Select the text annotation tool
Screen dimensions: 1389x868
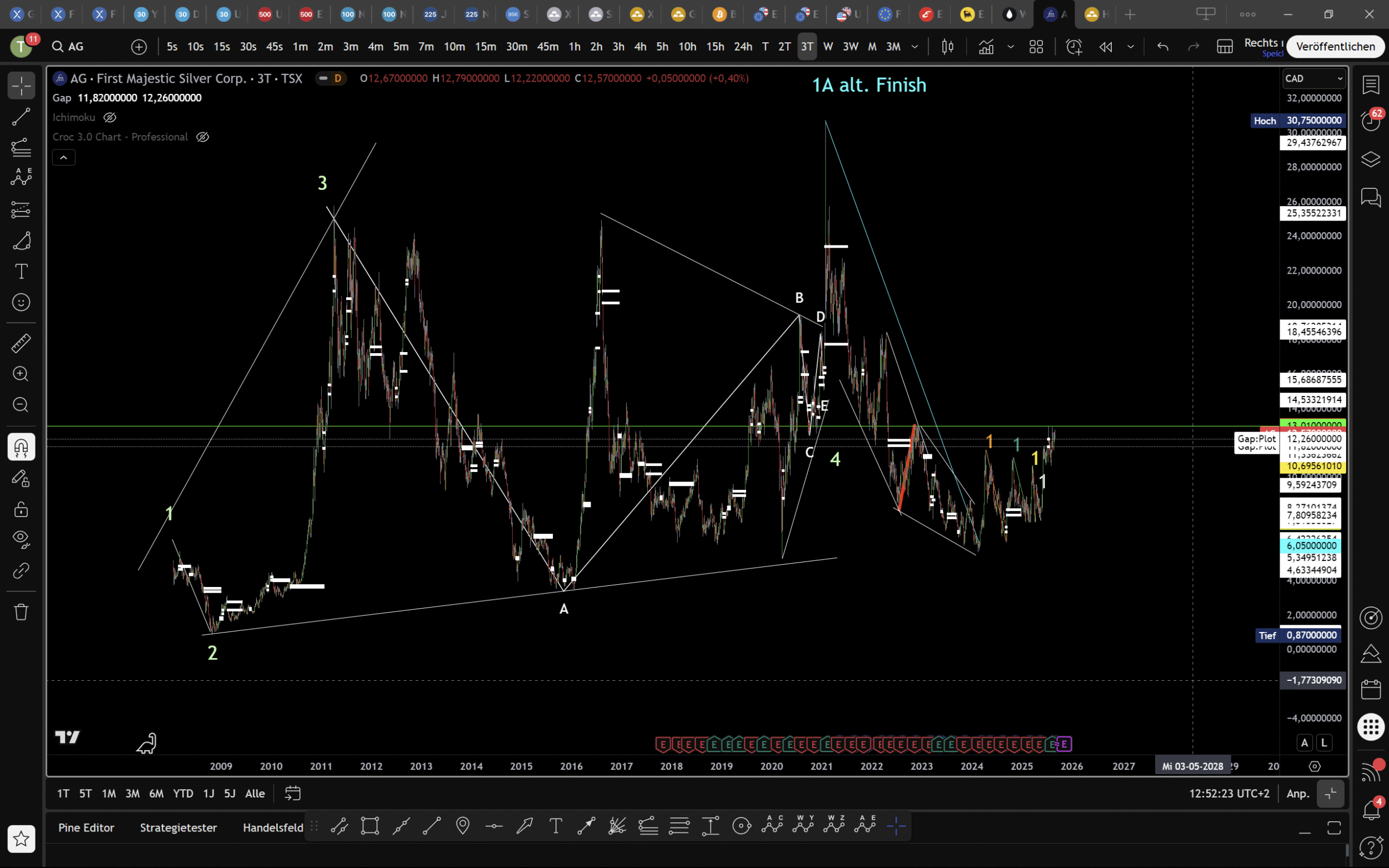coord(21,271)
